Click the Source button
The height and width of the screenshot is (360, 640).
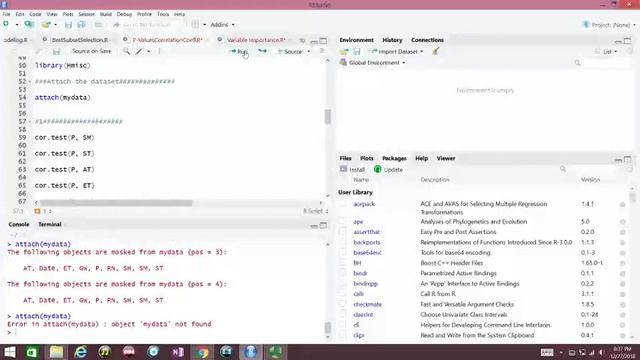tap(290, 52)
